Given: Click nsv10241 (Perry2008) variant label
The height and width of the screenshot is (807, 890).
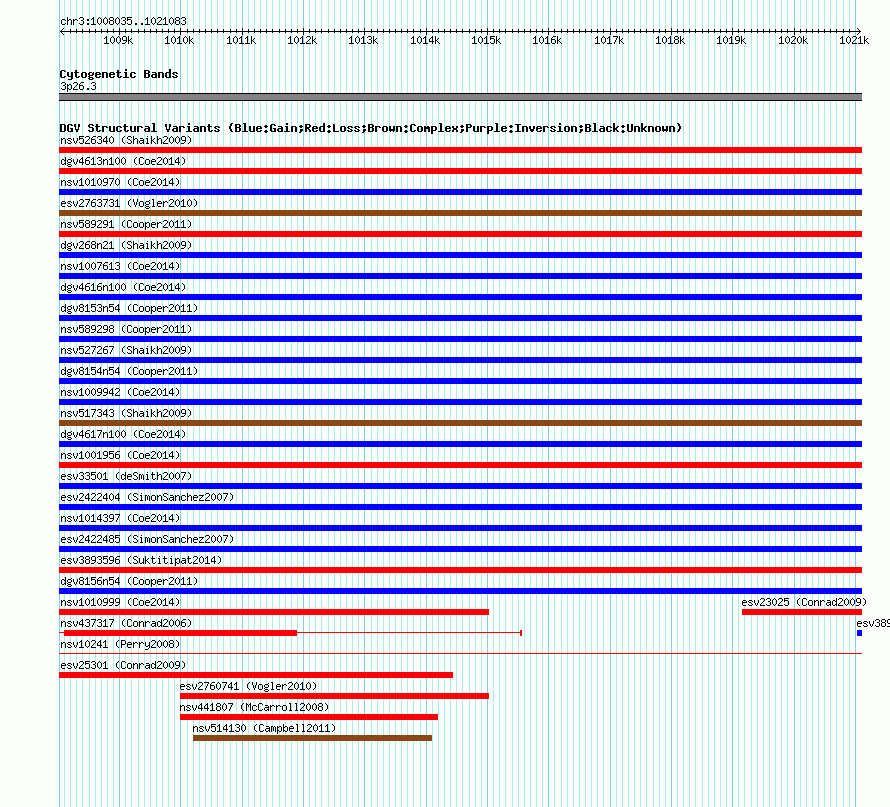Looking at the screenshot, I should 120,644.
